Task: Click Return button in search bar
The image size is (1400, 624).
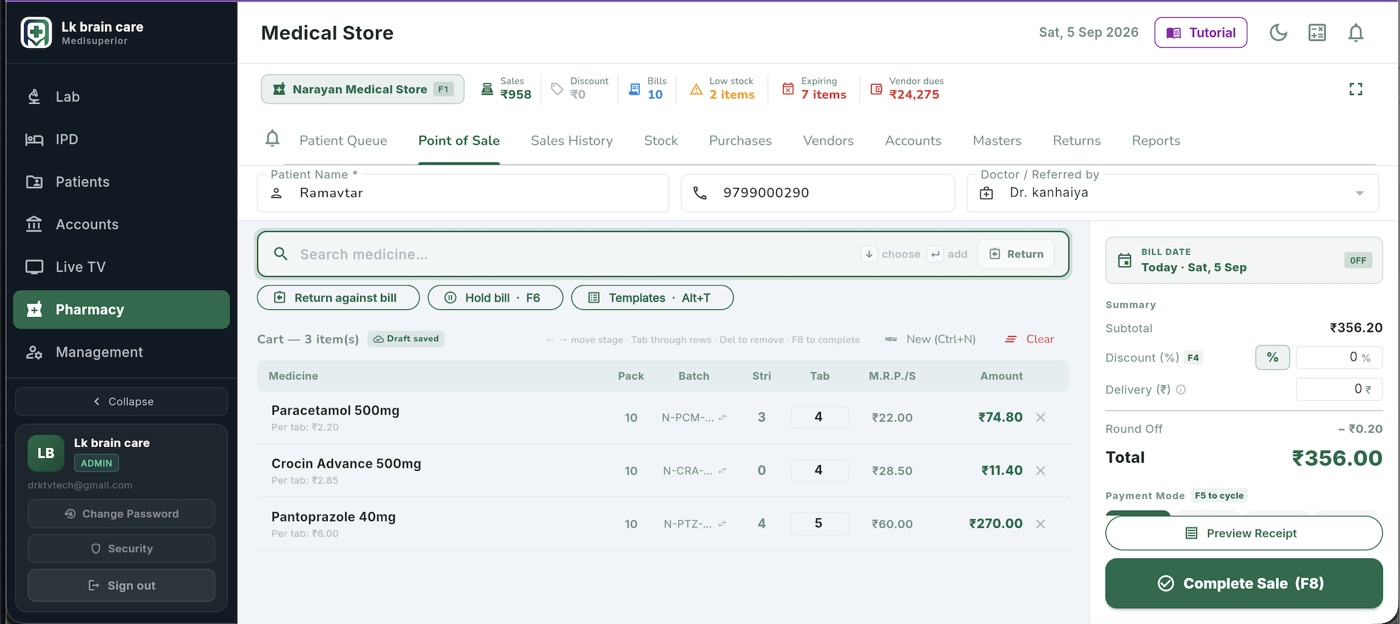Action: pos(1016,254)
